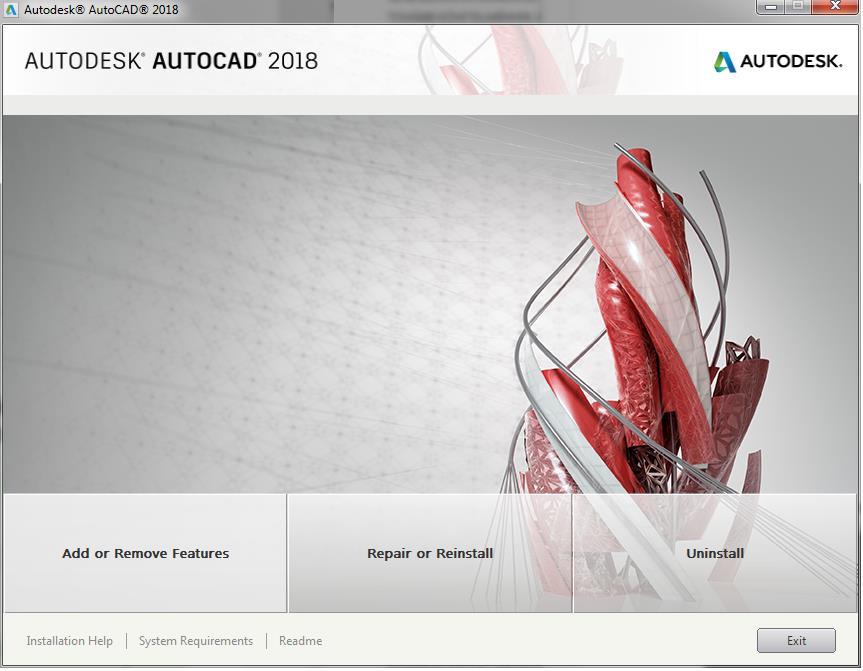Image resolution: width=863 pixels, height=671 pixels.
Task: Click the AUTODESK AUTOCAD 2018 heading text
Action: (171, 61)
